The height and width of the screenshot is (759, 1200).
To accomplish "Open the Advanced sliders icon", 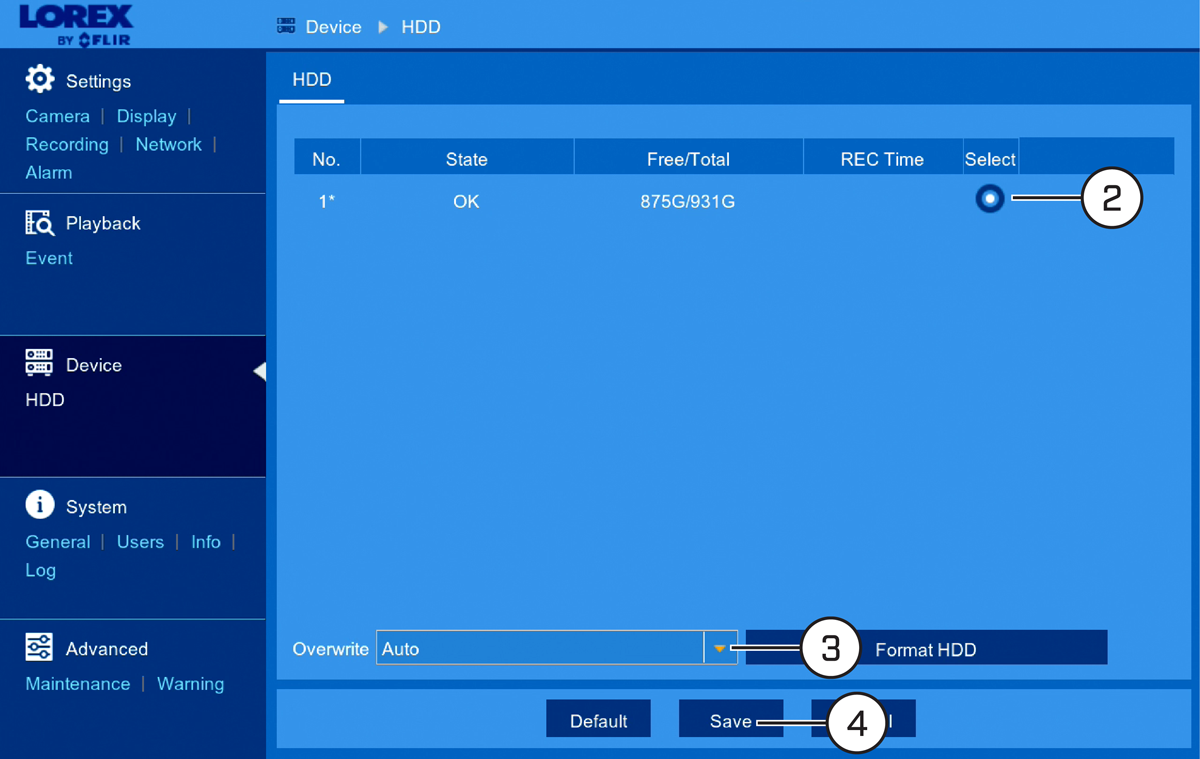I will pos(39,647).
